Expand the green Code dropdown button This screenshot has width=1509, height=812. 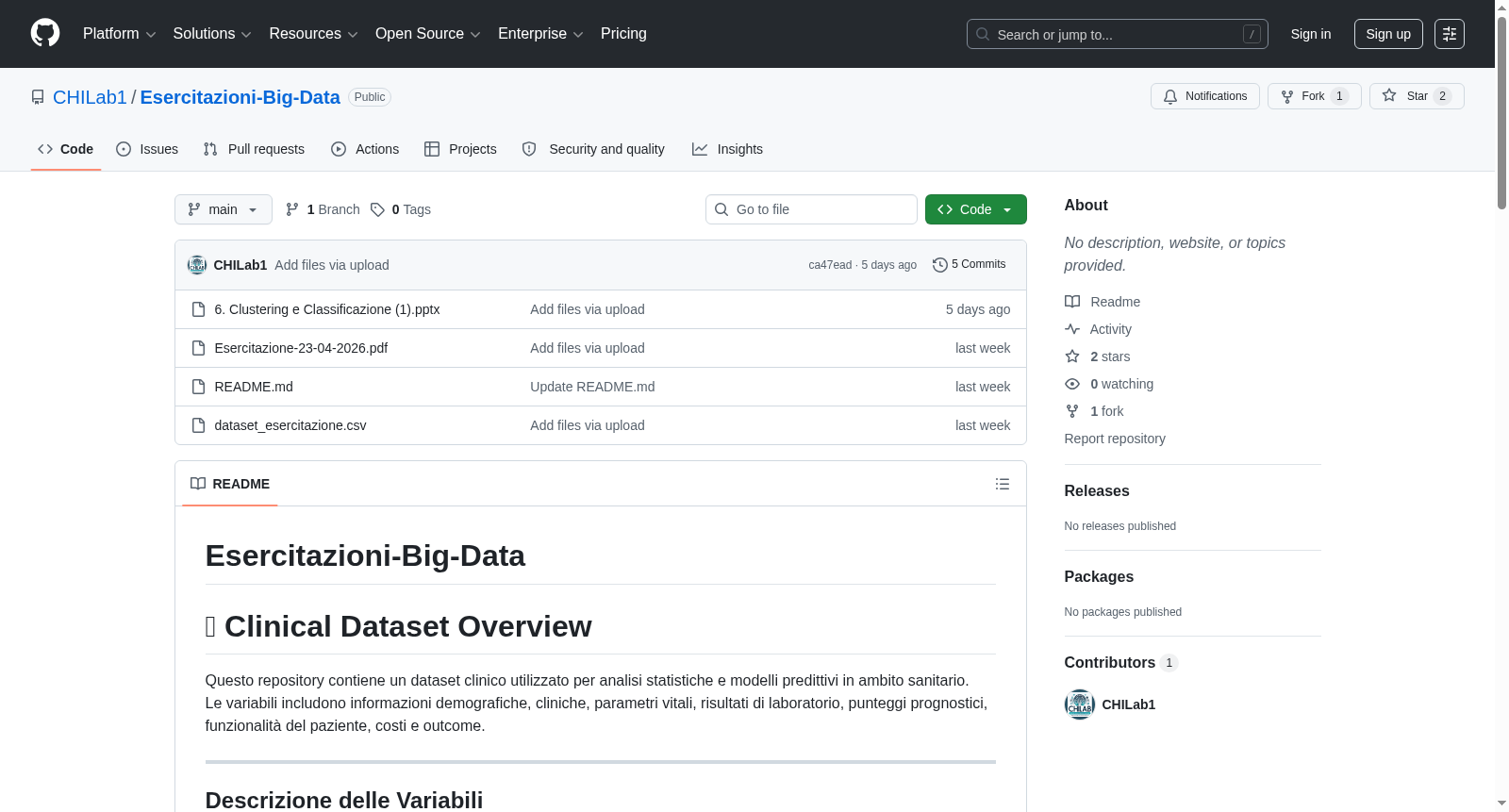[976, 209]
